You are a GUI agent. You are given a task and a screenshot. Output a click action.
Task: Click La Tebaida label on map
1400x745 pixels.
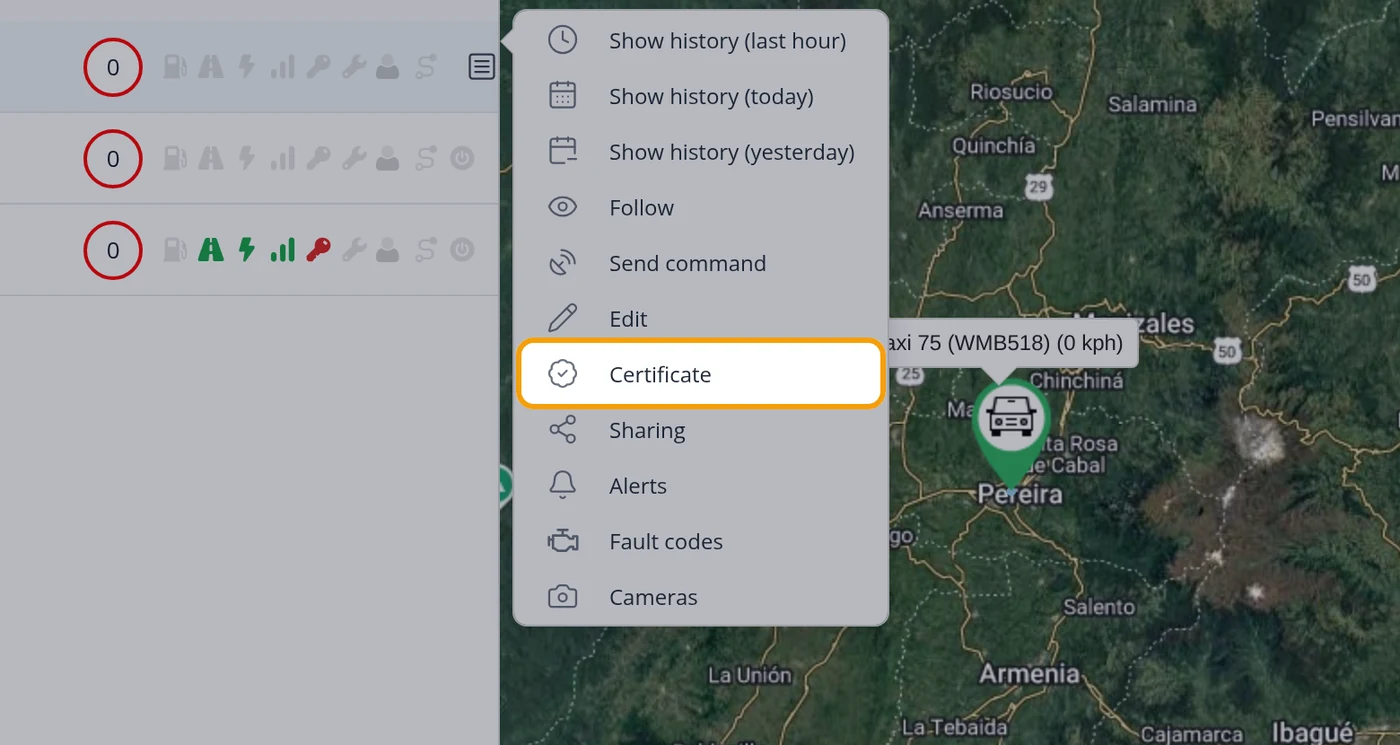click(954, 727)
